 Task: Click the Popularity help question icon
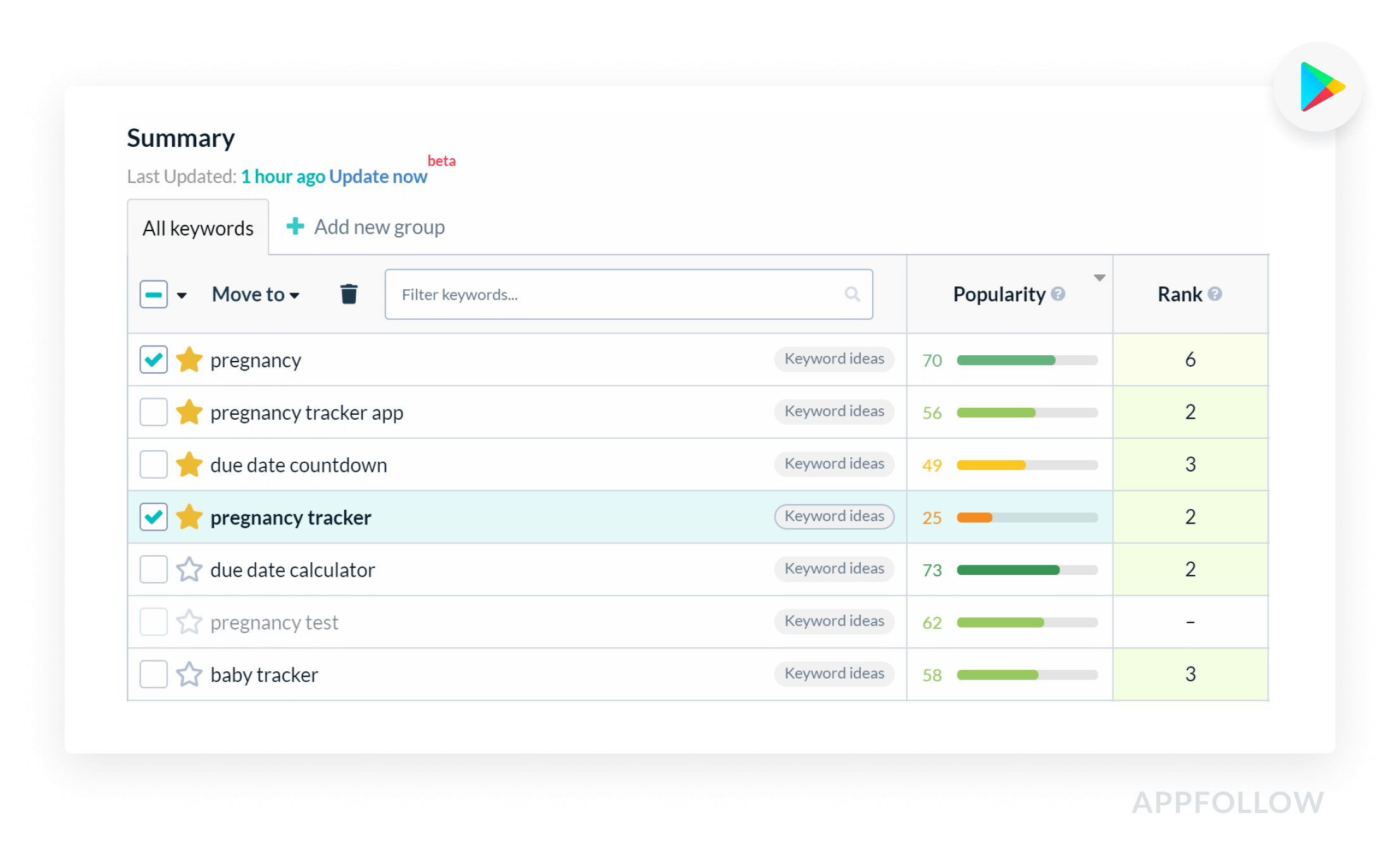[x=1058, y=294]
